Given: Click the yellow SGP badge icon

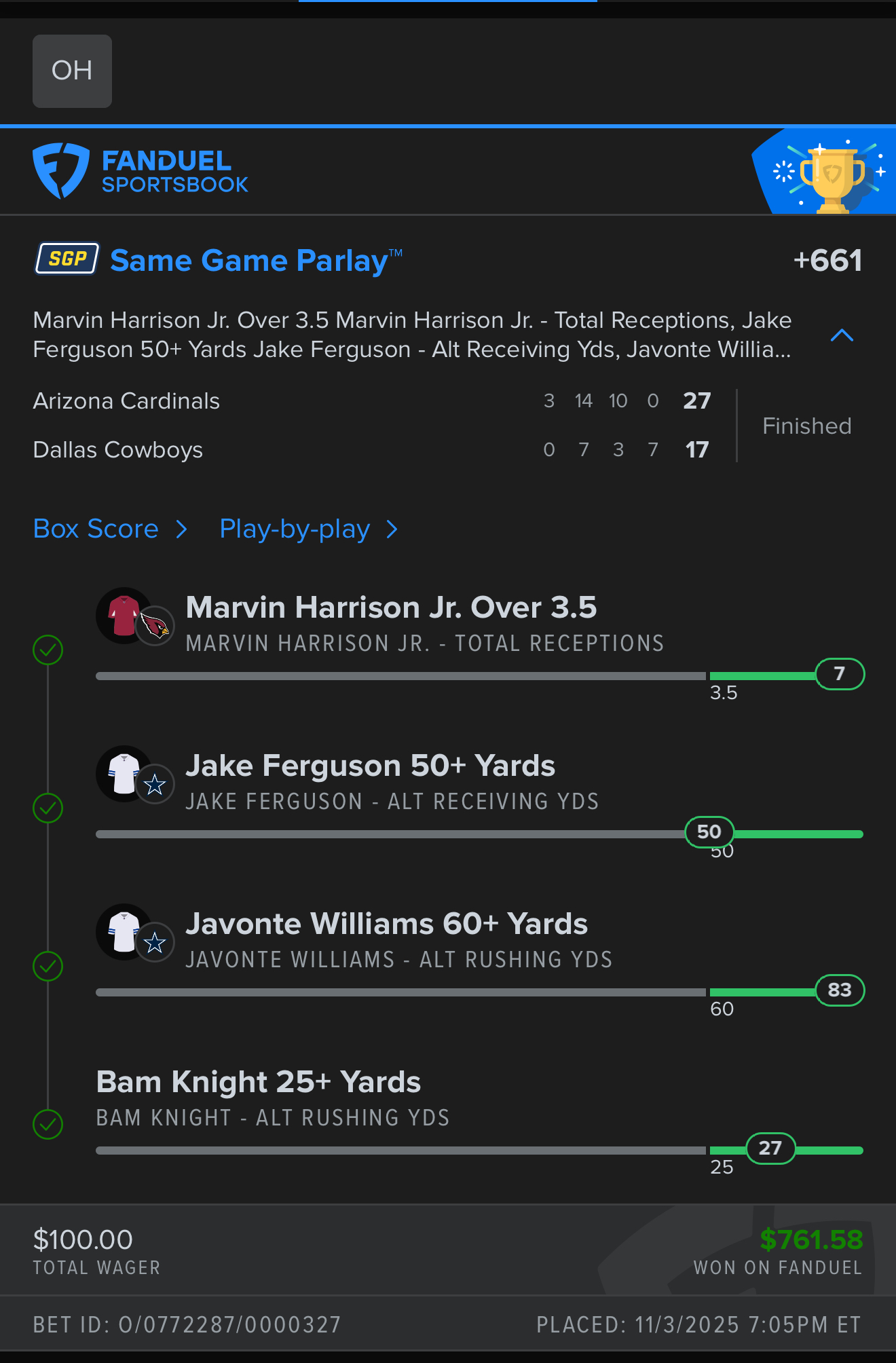Looking at the screenshot, I should click(x=67, y=259).
